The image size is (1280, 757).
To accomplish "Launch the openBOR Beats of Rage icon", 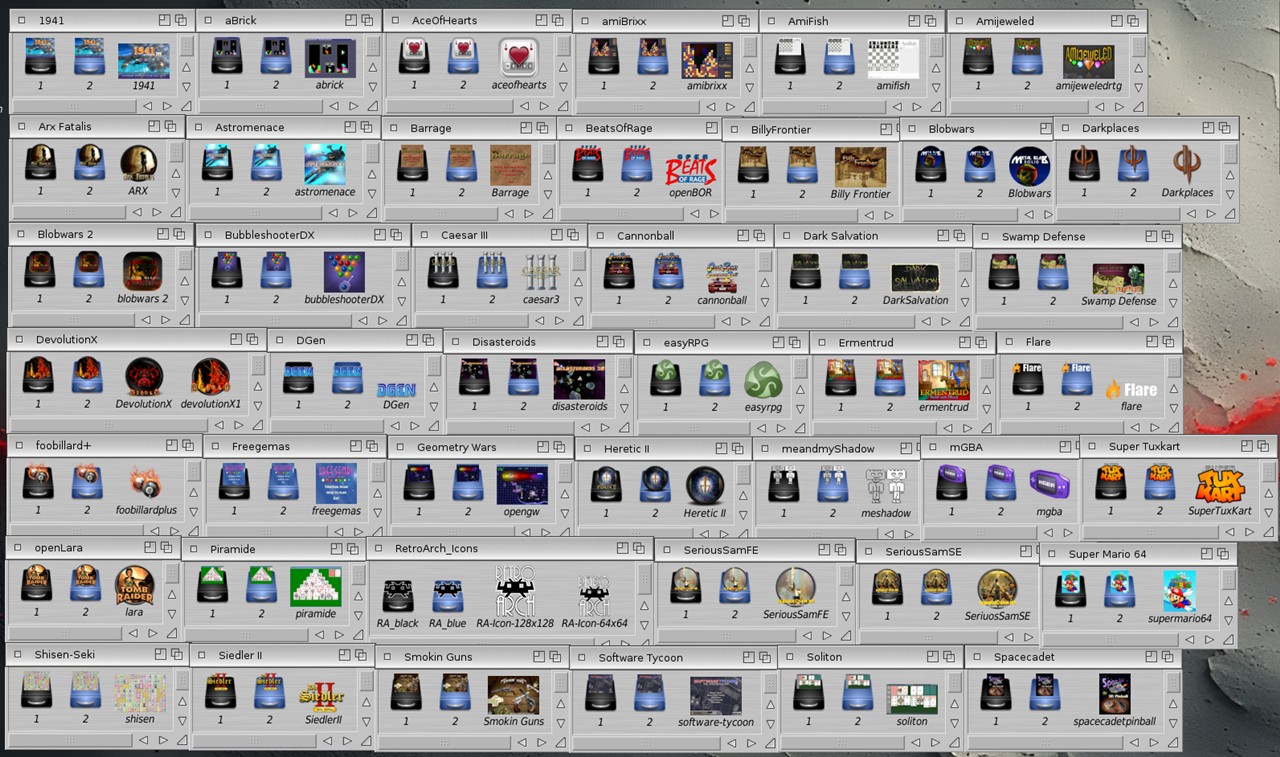I will 690,167.
